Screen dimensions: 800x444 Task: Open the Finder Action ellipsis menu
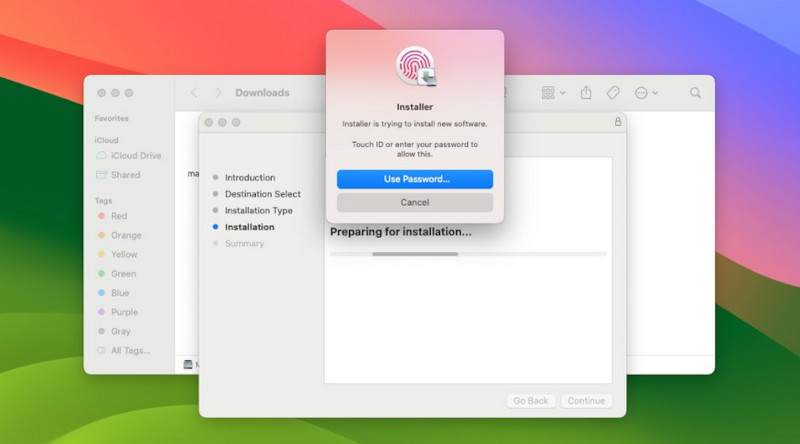[x=646, y=93]
